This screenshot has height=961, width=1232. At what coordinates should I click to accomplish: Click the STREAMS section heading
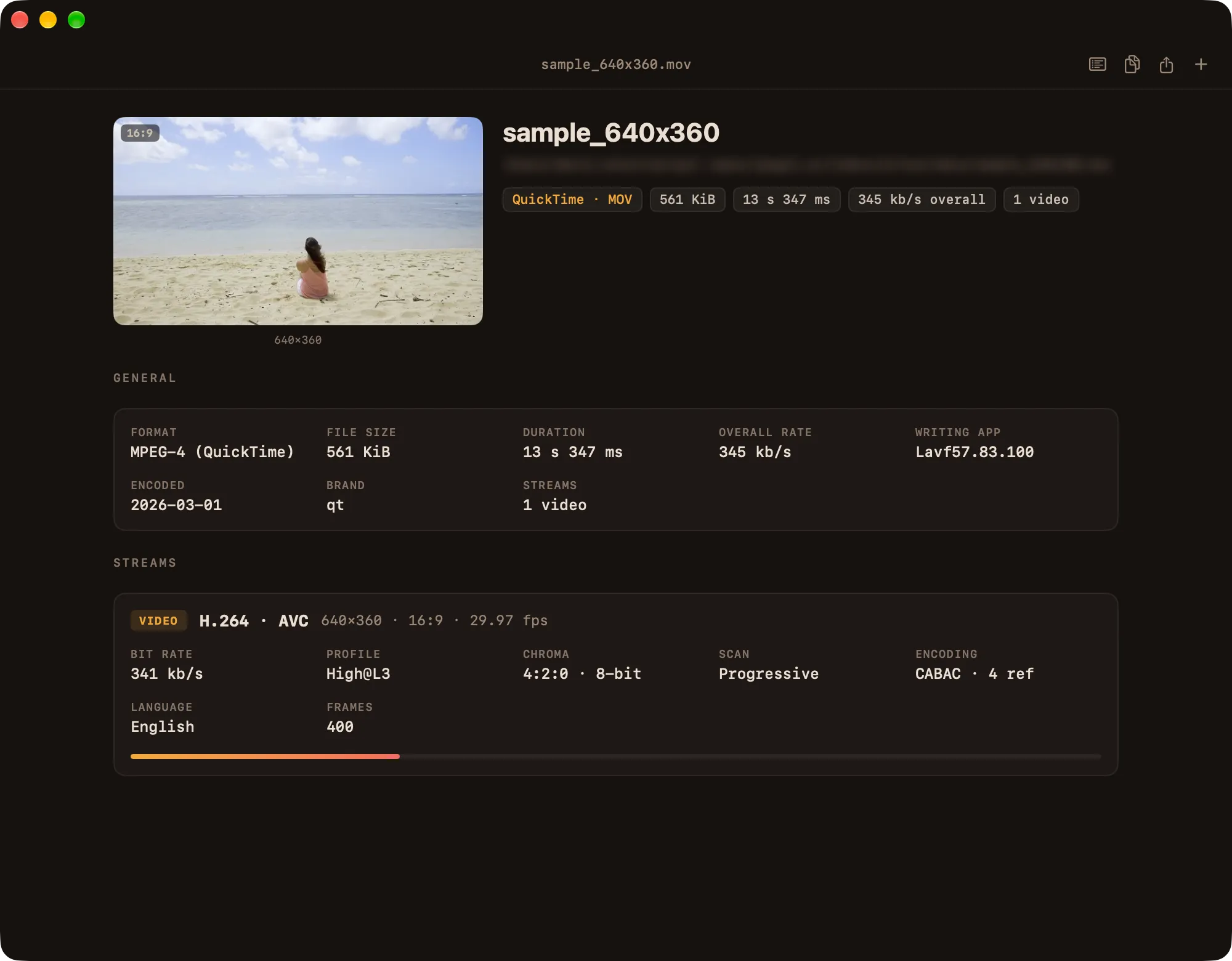145,562
